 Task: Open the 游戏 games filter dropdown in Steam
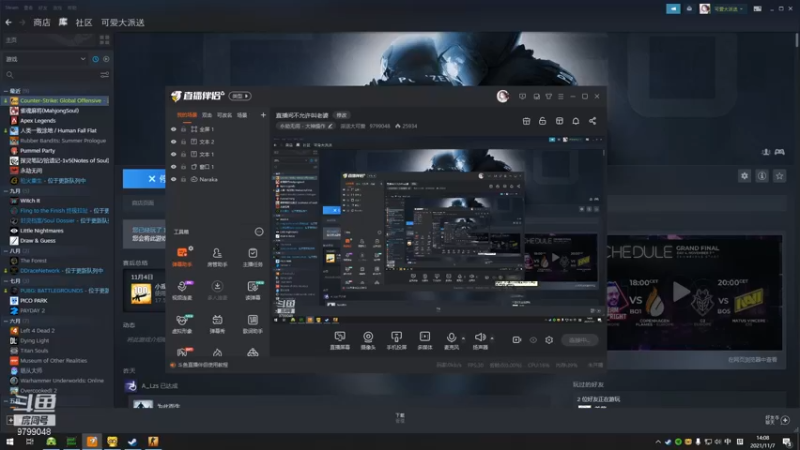point(45,59)
